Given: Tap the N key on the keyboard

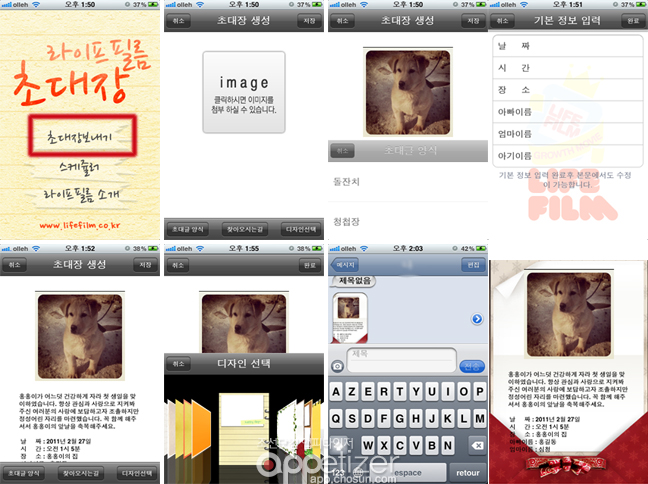Looking at the screenshot, I should pyautogui.click(x=448, y=446).
